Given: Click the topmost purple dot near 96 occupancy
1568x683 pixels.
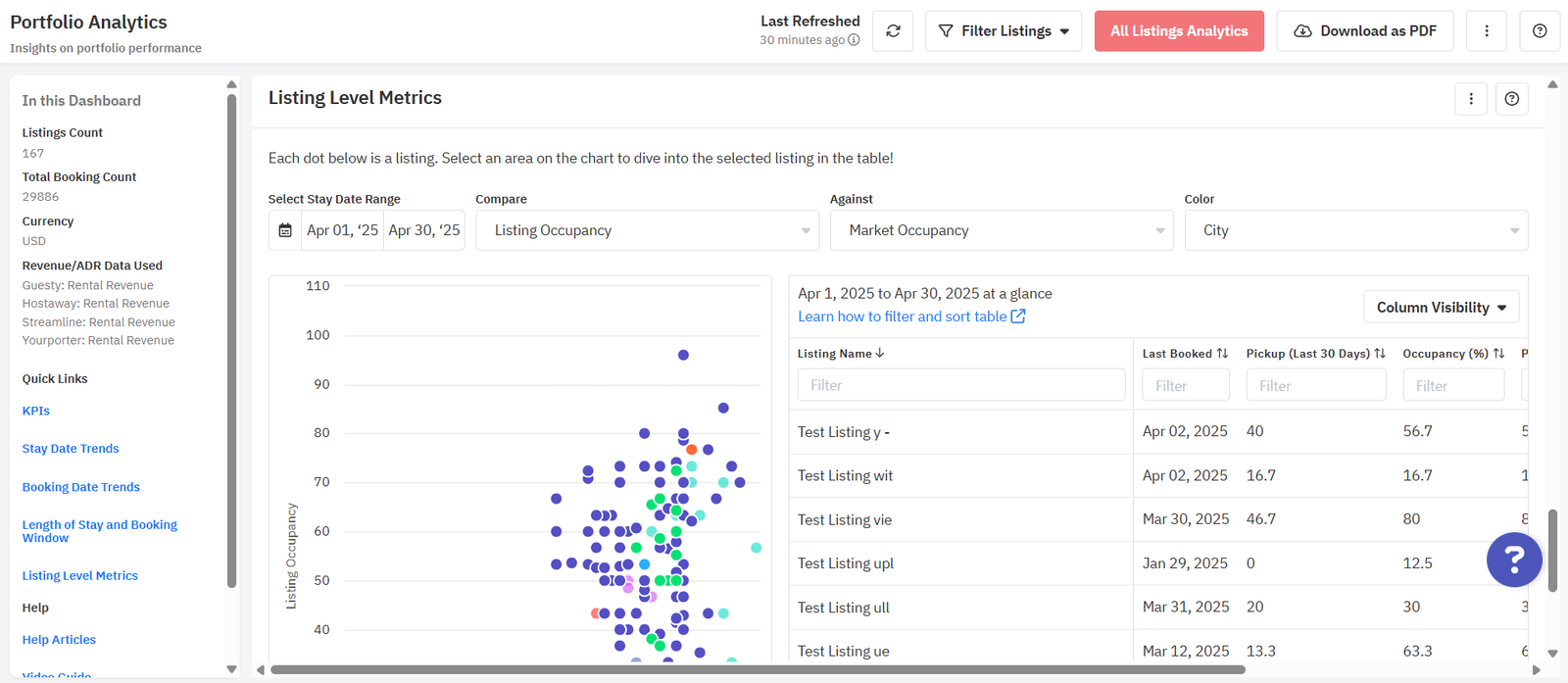Looking at the screenshot, I should pyautogui.click(x=683, y=355).
